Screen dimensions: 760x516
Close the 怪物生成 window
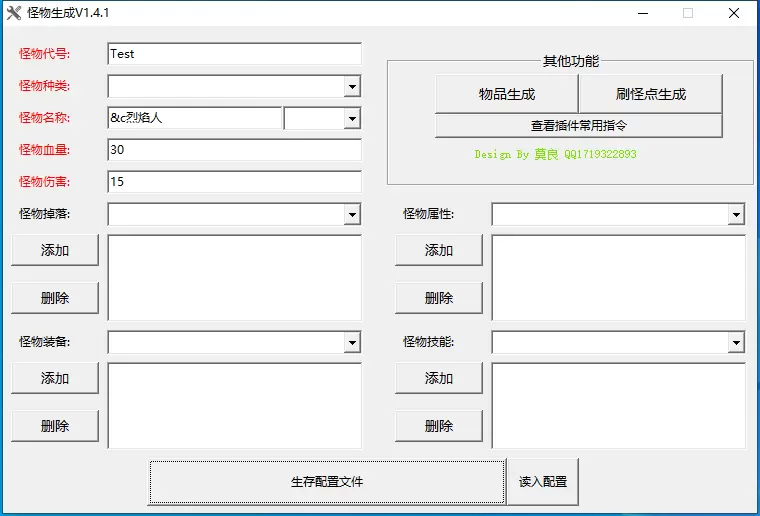(x=734, y=13)
